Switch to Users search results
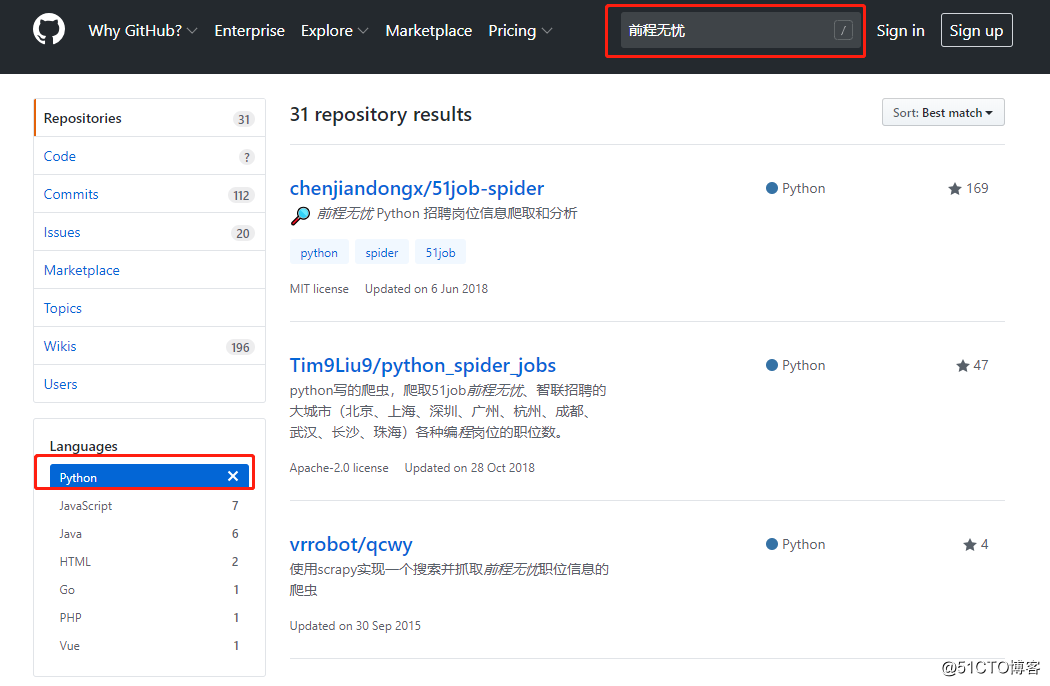The image size is (1050, 686). [149, 384]
